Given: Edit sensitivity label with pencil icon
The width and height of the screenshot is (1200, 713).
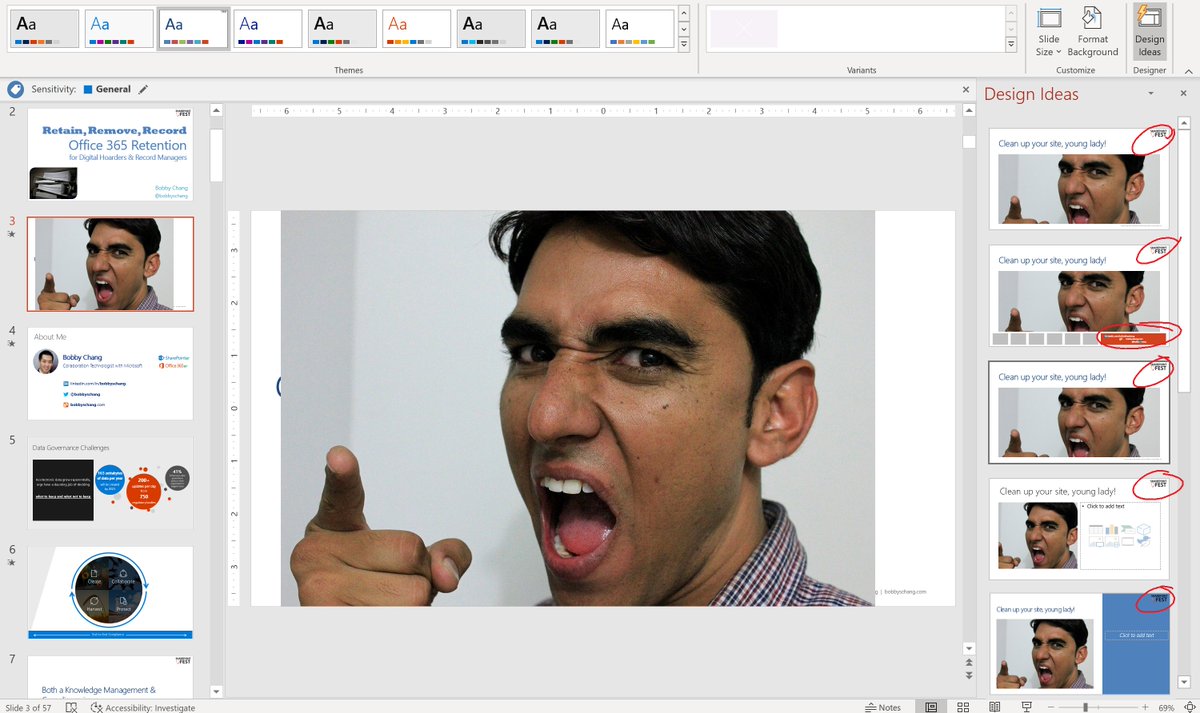Looking at the screenshot, I should [143, 89].
